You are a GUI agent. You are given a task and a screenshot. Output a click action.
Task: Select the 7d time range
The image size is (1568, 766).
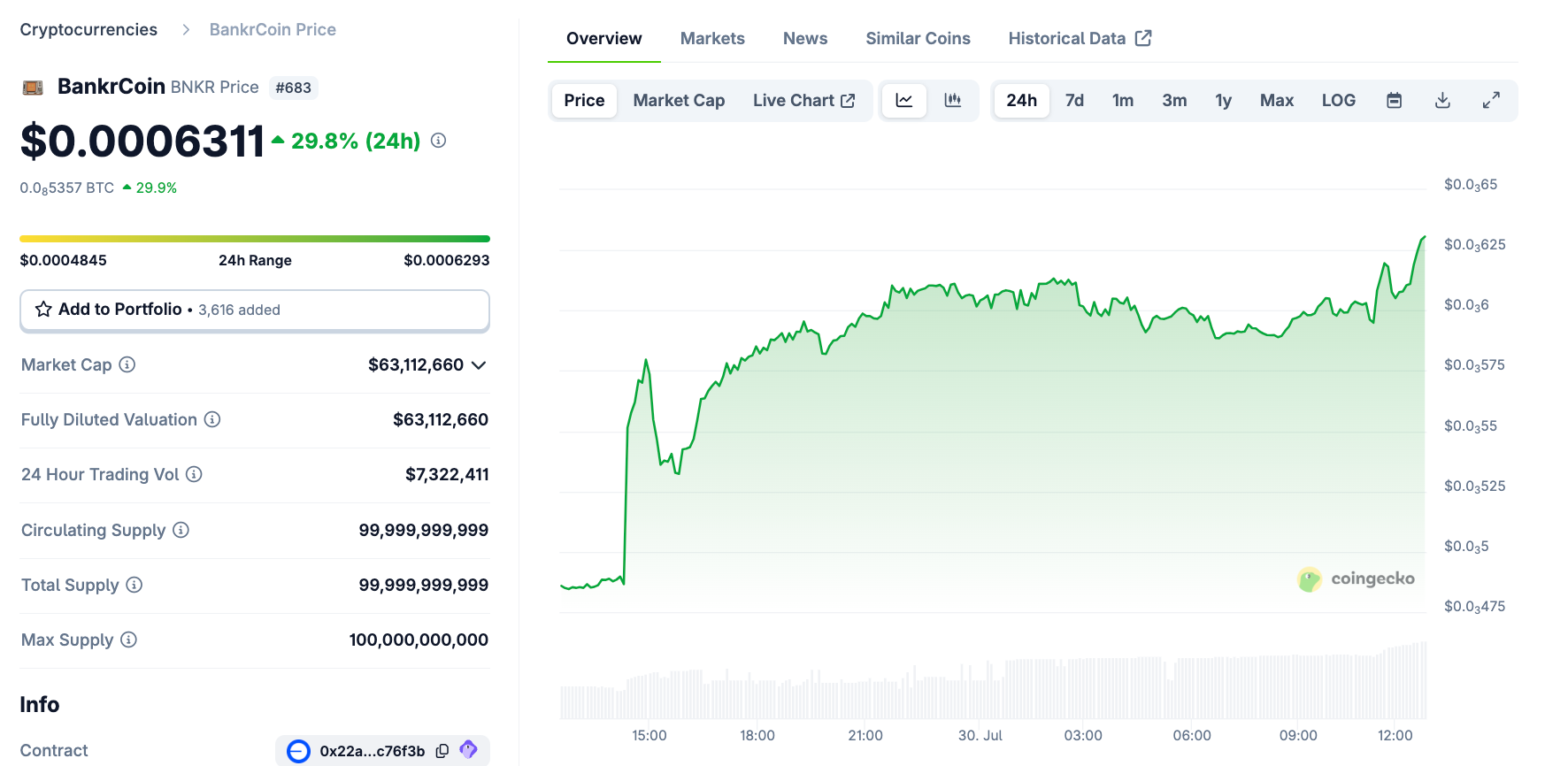pyautogui.click(x=1074, y=101)
